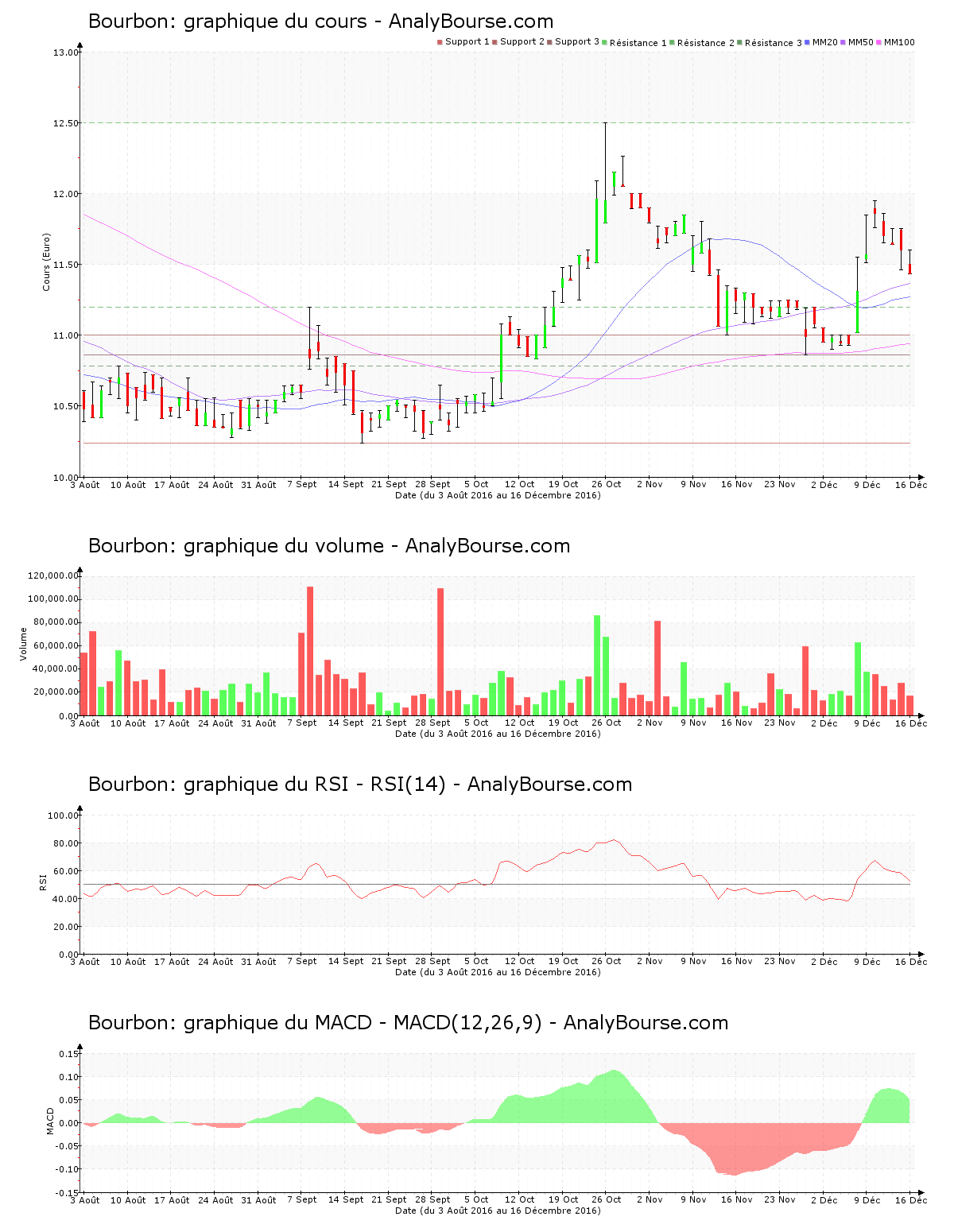
Task: Click the date range caption under RSI chart
Action: pyautogui.click(x=498, y=972)
